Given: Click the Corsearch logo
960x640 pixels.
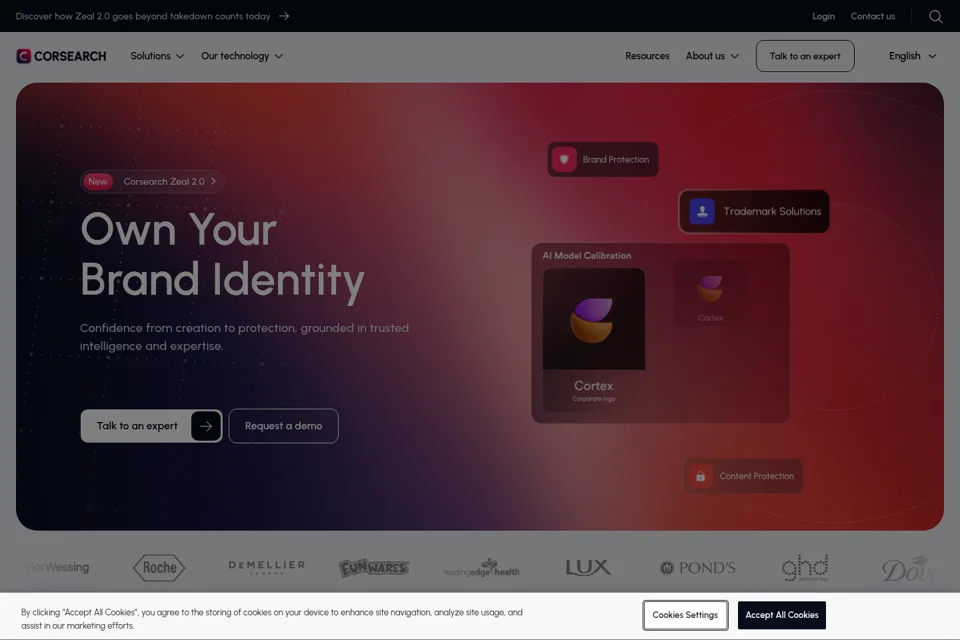Looking at the screenshot, I should coord(61,56).
